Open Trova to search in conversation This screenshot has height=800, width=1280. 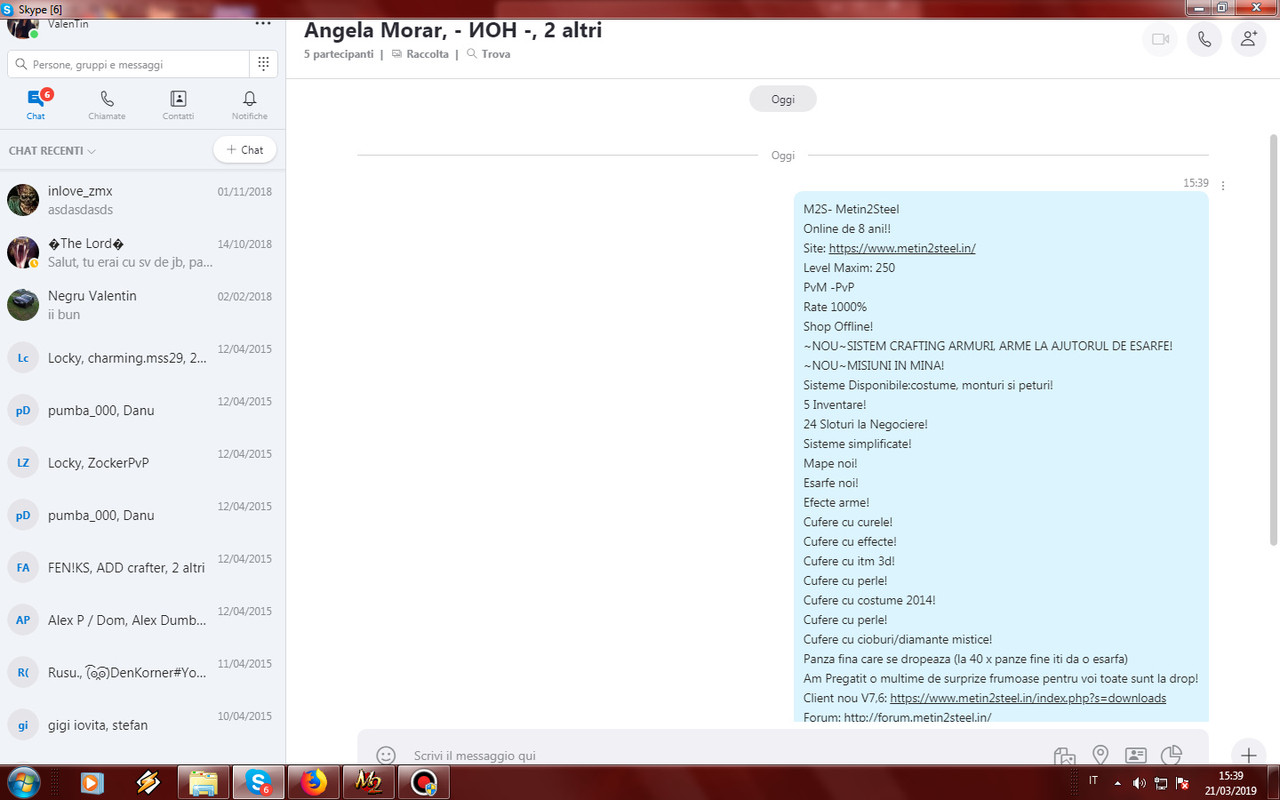[x=488, y=54]
